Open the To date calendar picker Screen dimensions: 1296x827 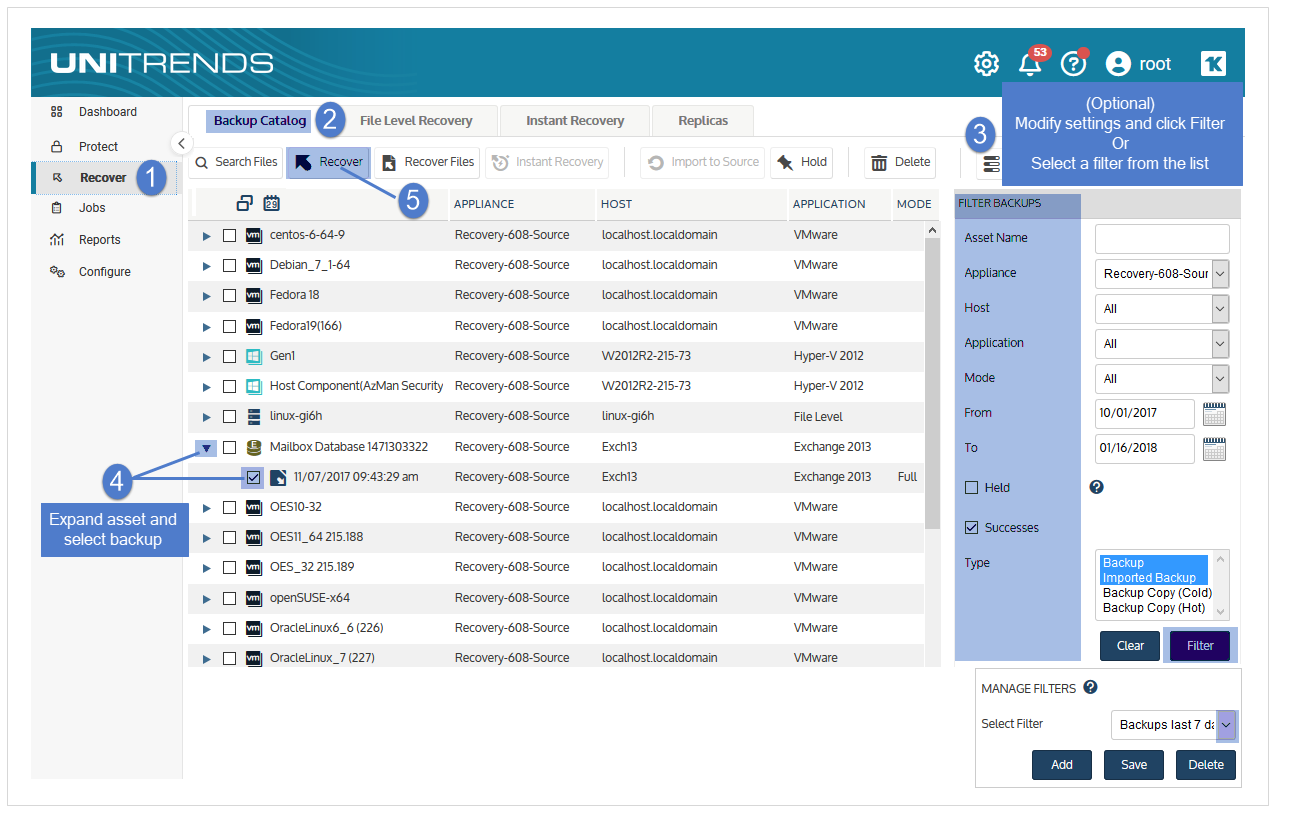[1214, 448]
